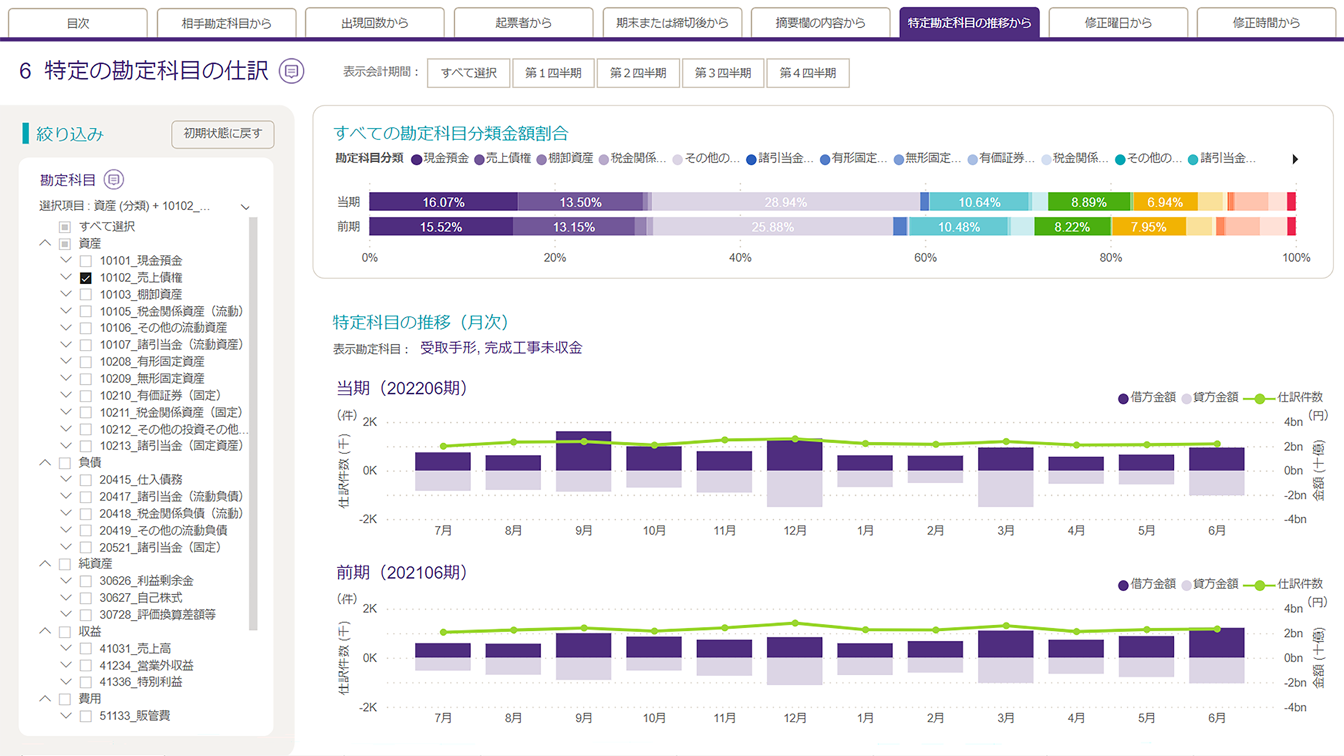Expand the 10210_有価証券（固定） row chevron
This screenshot has width=1344, height=756.
[x=66, y=396]
